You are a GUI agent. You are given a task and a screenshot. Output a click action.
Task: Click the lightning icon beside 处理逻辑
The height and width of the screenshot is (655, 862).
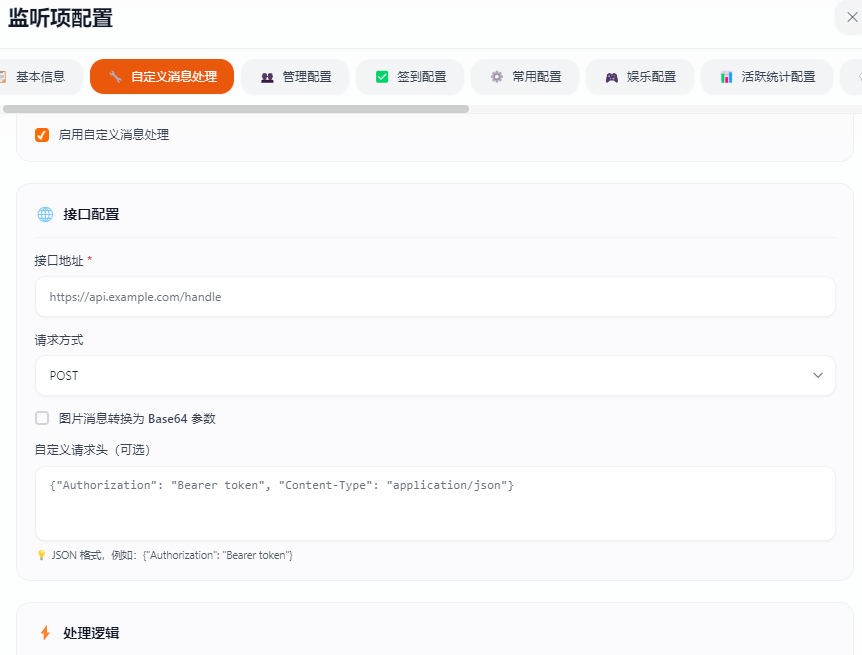[45, 633]
